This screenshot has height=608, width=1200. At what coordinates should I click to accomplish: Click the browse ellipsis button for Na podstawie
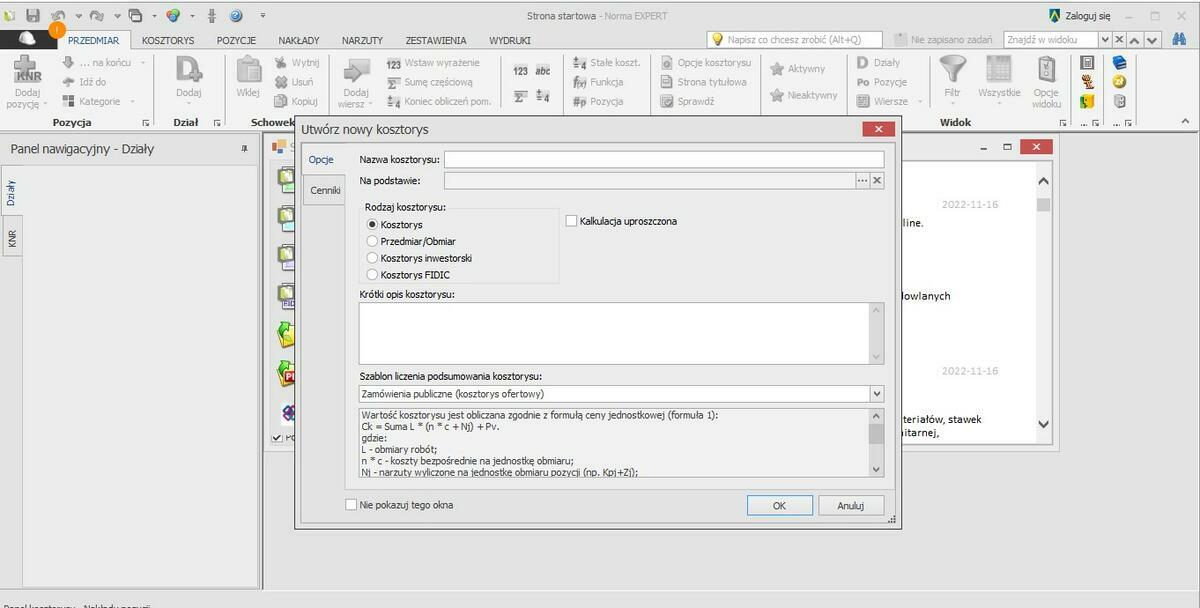[862, 181]
